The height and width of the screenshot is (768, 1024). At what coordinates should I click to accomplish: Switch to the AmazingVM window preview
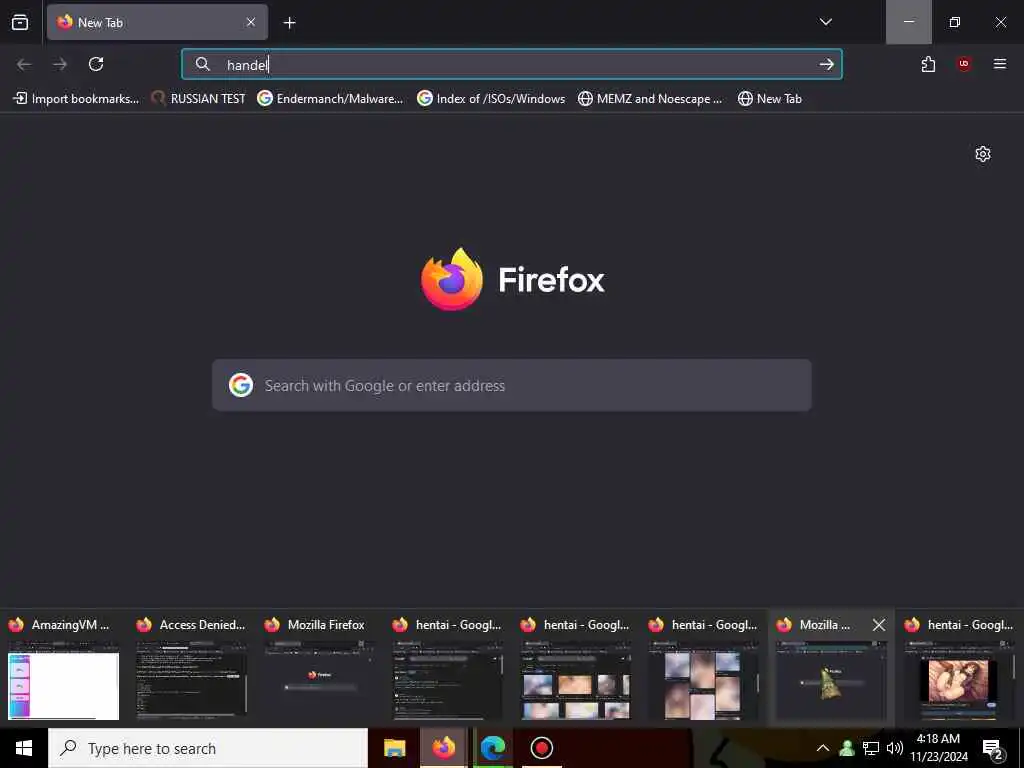tap(63, 668)
